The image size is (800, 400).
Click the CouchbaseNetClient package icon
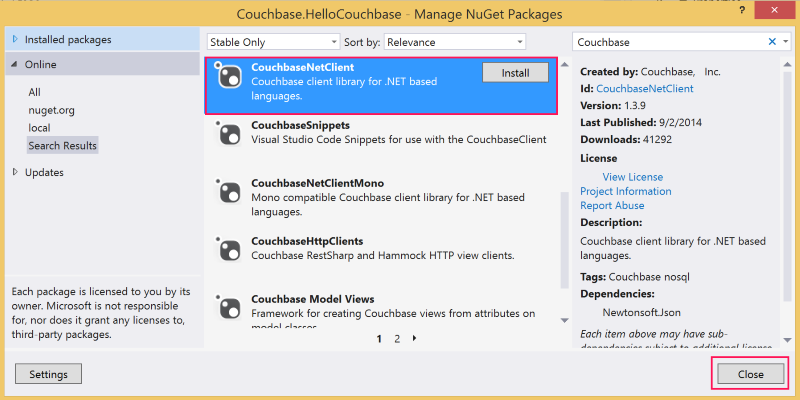pyautogui.click(x=230, y=77)
